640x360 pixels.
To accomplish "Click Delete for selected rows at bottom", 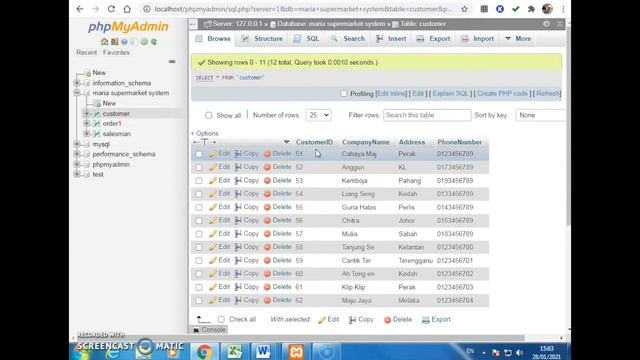I will 398,320.
